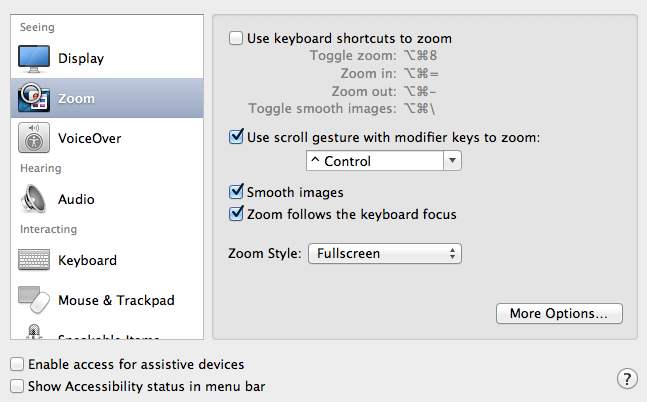Click the Audio speaker icon
This screenshot has width=647, height=402.
34,199
